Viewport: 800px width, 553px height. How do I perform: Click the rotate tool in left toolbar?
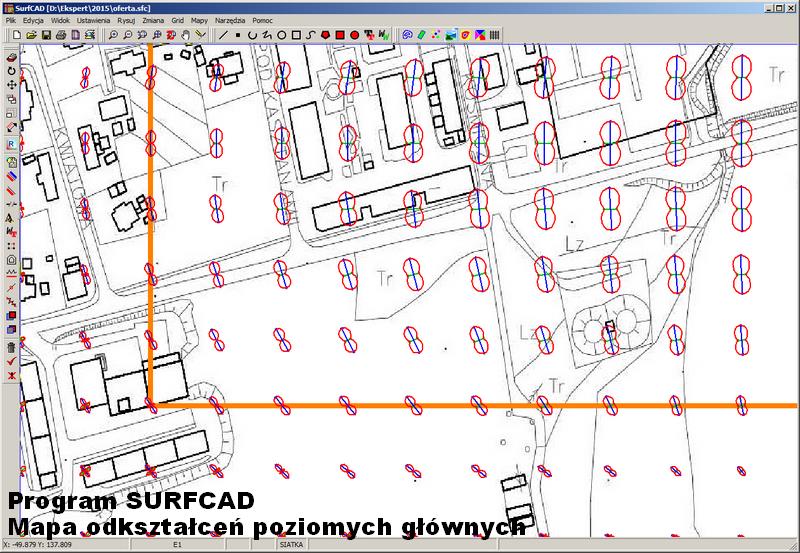[11, 71]
